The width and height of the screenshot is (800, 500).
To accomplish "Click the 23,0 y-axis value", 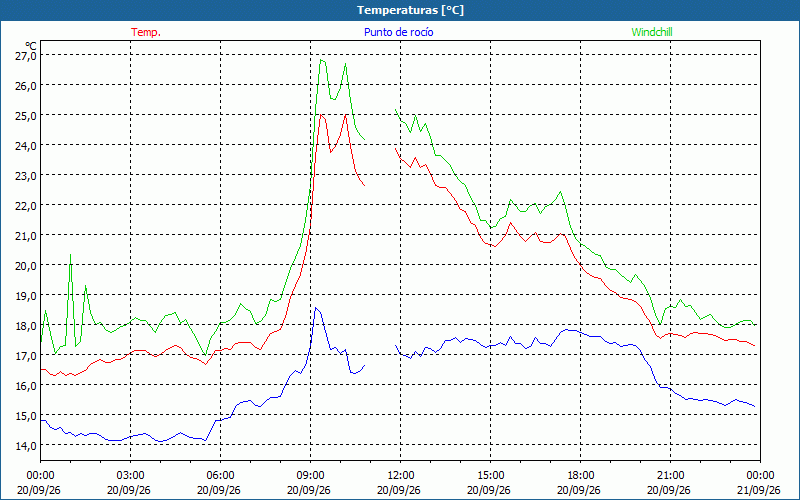I will pyautogui.click(x=26, y=176).
